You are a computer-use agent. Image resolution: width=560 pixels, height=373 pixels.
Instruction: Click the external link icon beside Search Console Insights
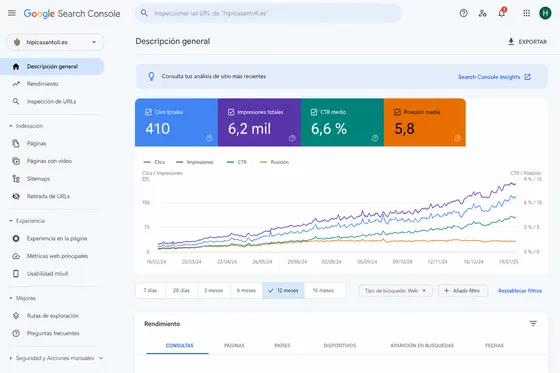[528, 77]
